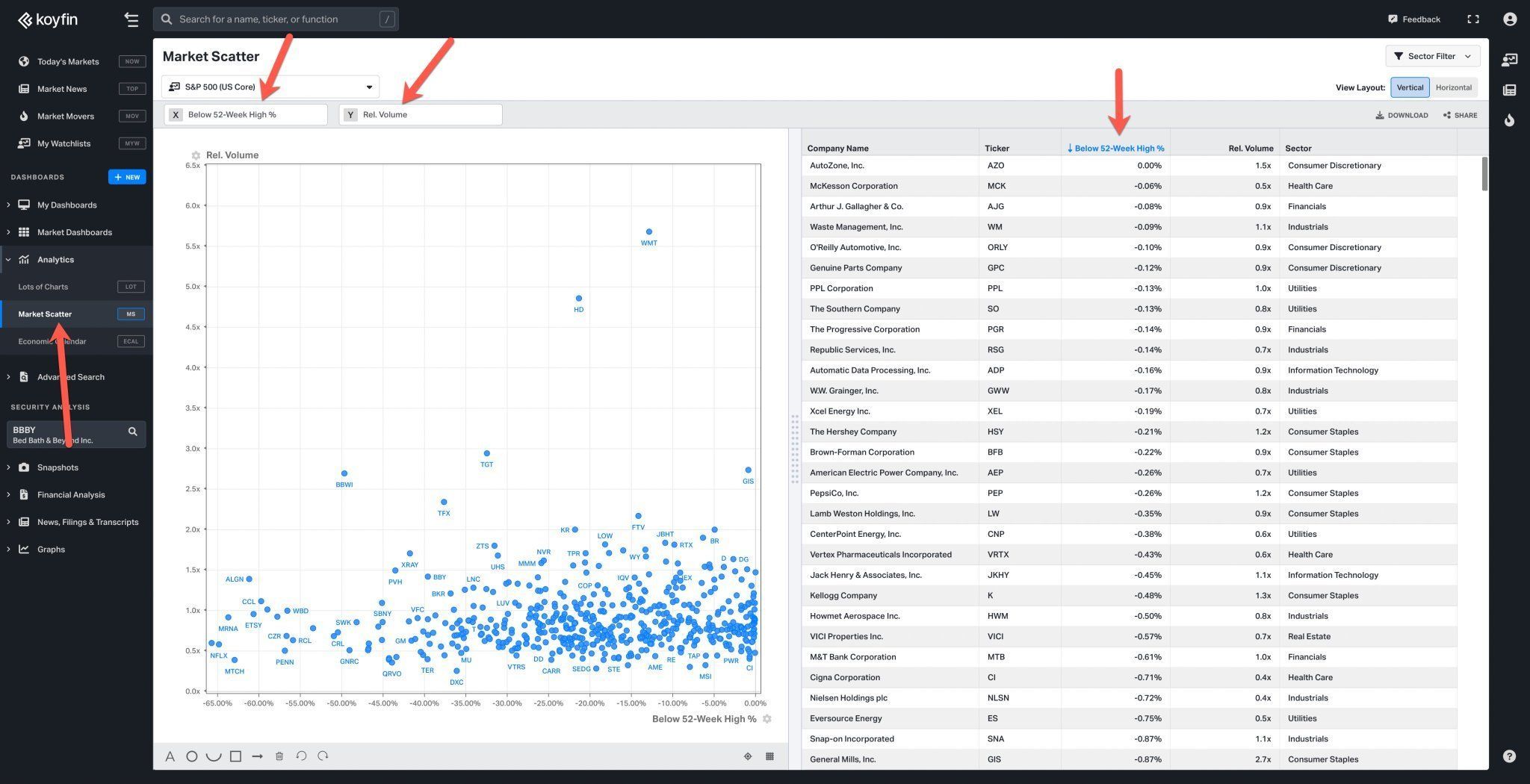Switch View Layout to Vertical
Image resolution: width=1530 pixels, height=784 pixels.
point(1410,87)
